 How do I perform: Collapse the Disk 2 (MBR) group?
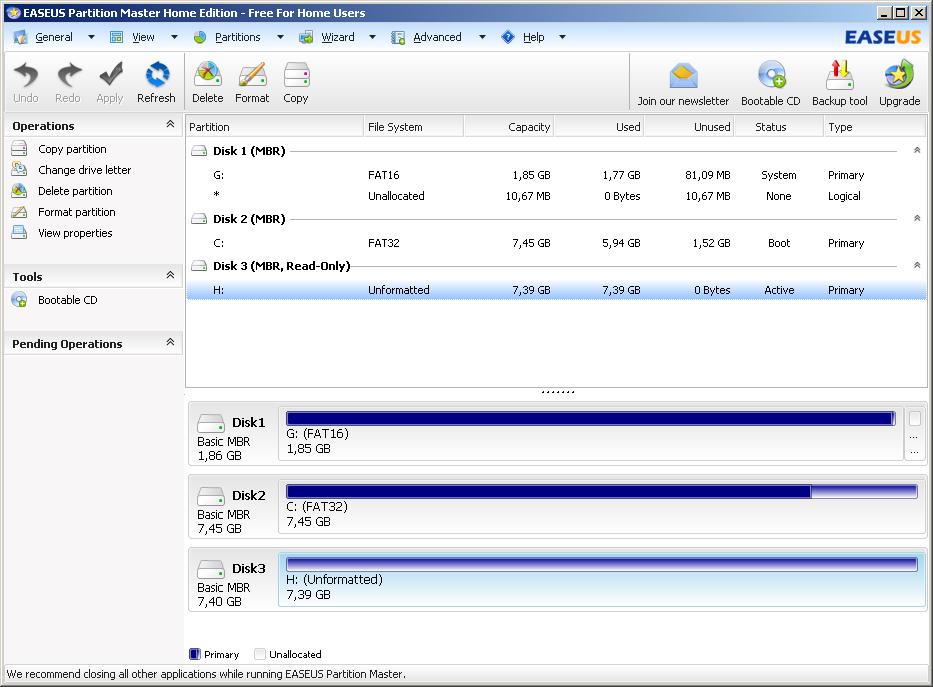917,218
